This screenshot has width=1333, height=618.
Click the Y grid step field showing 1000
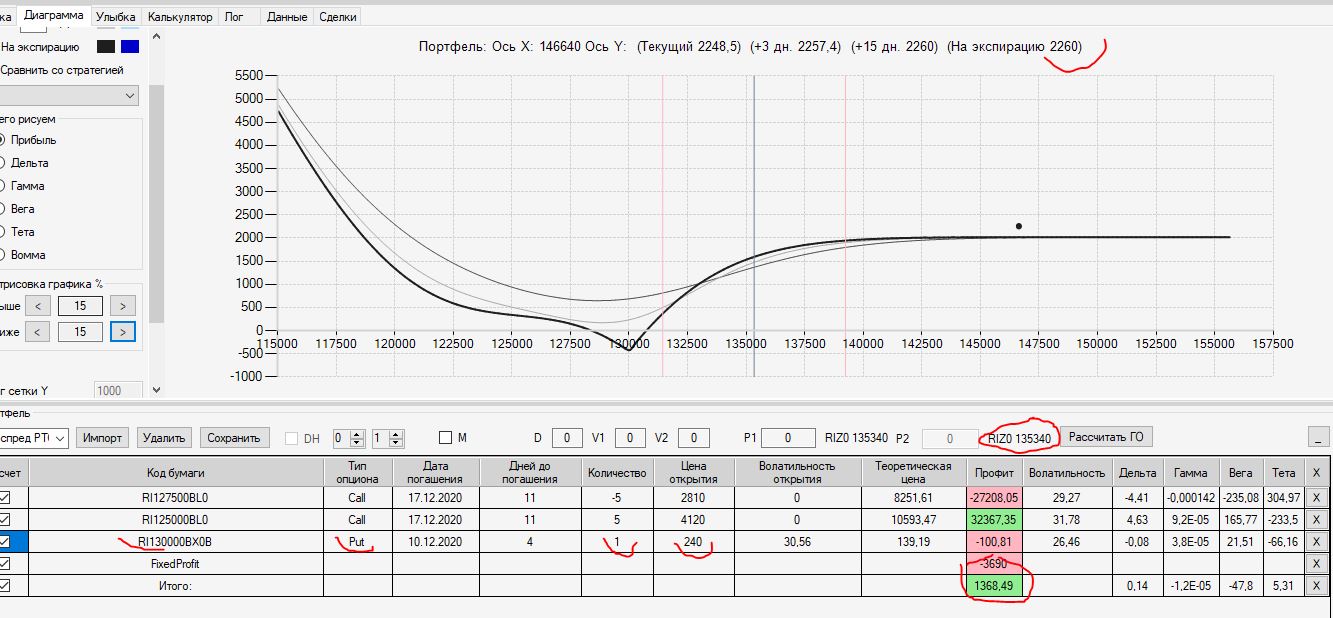pyautogui.click(x=119, y=391)
